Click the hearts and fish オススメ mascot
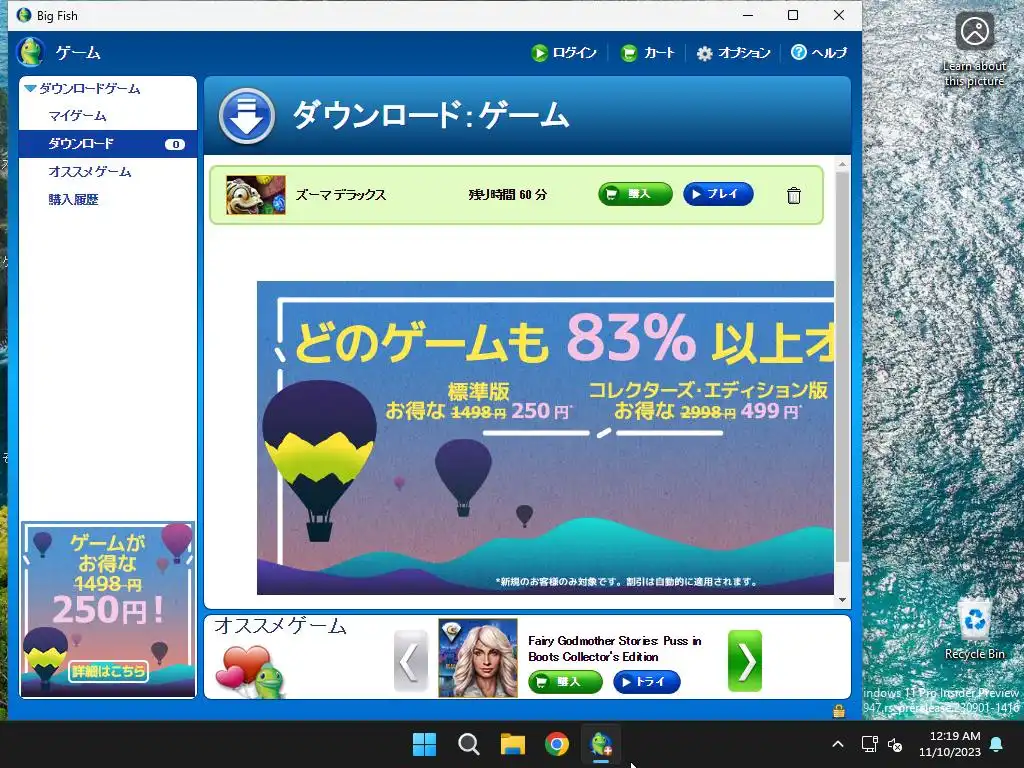 pyautogui.click(x=251, y=671)
